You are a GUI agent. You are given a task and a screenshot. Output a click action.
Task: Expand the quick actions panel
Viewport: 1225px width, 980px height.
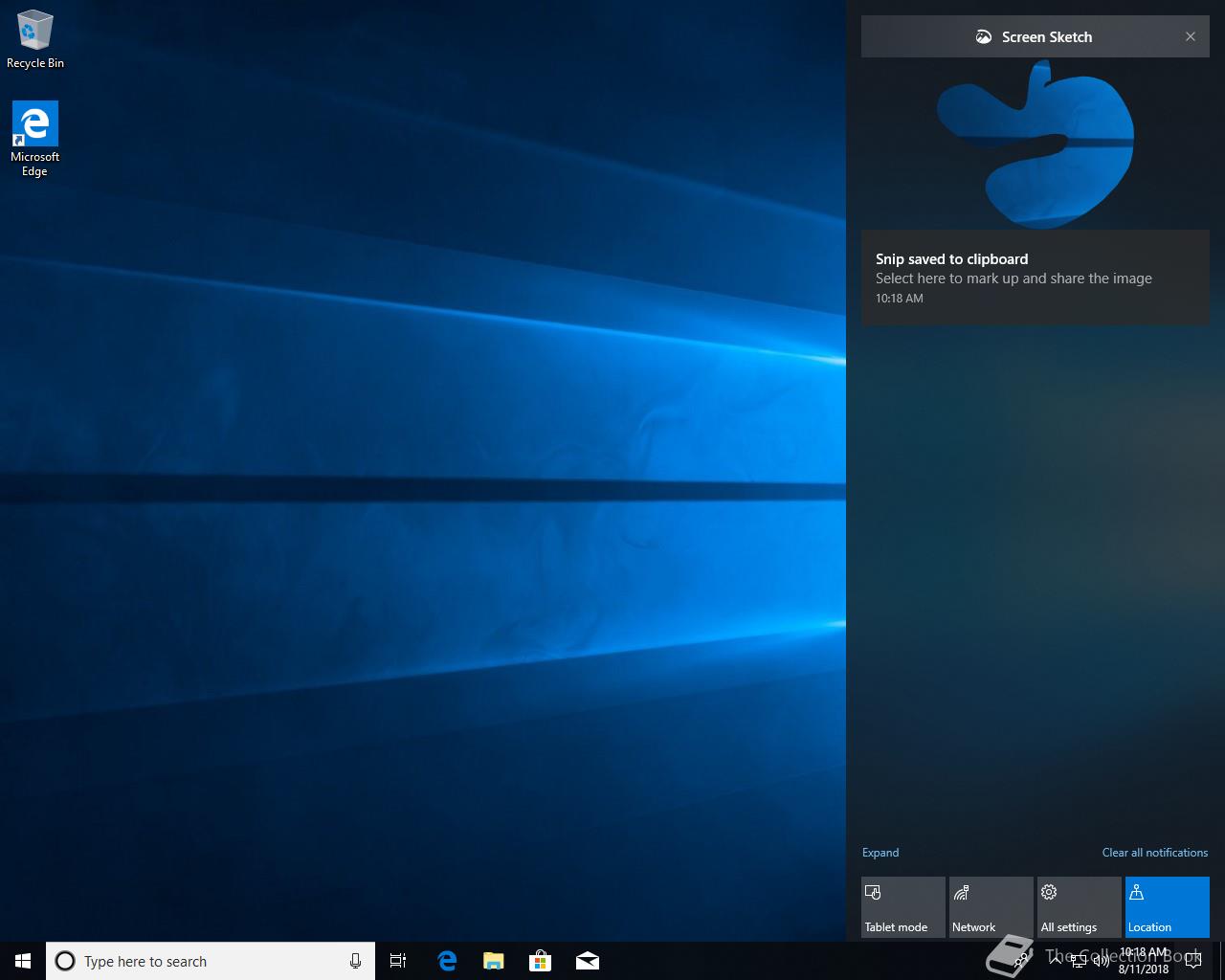pyautogui.click(x=880, y=853)
